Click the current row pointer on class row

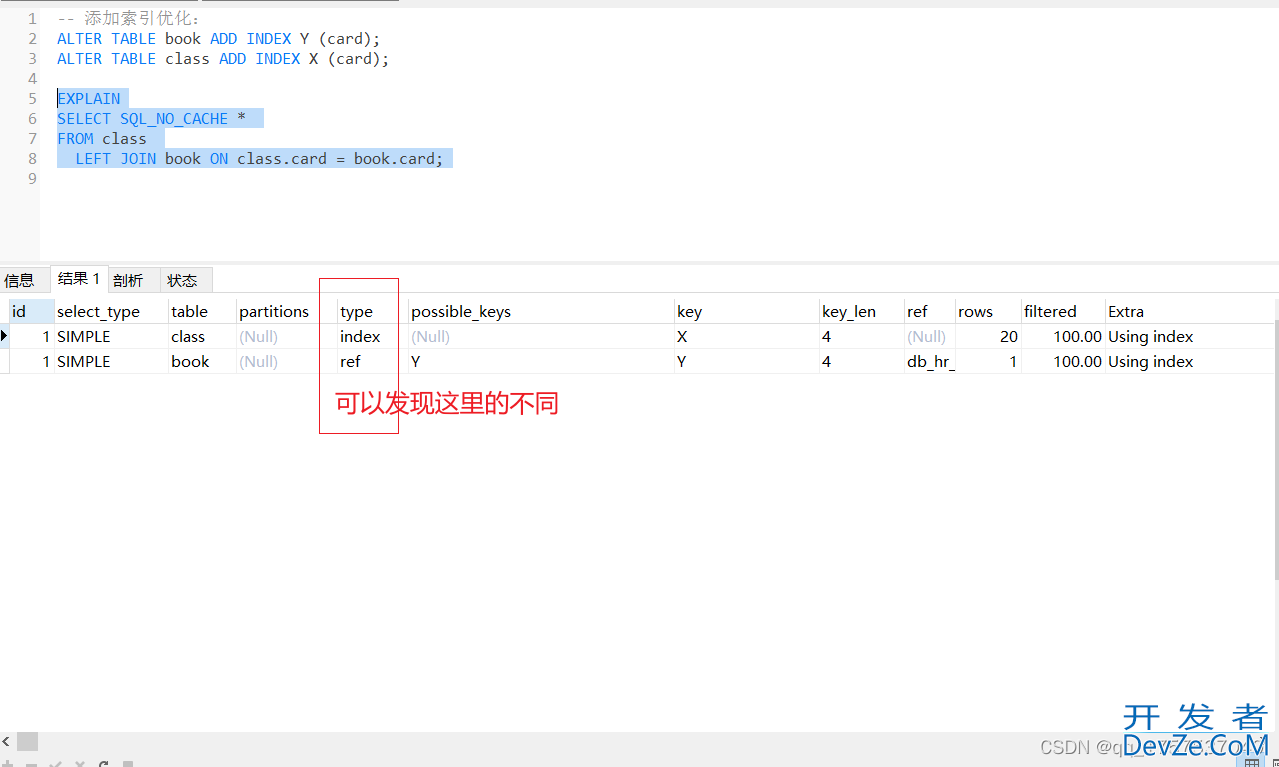5,336
